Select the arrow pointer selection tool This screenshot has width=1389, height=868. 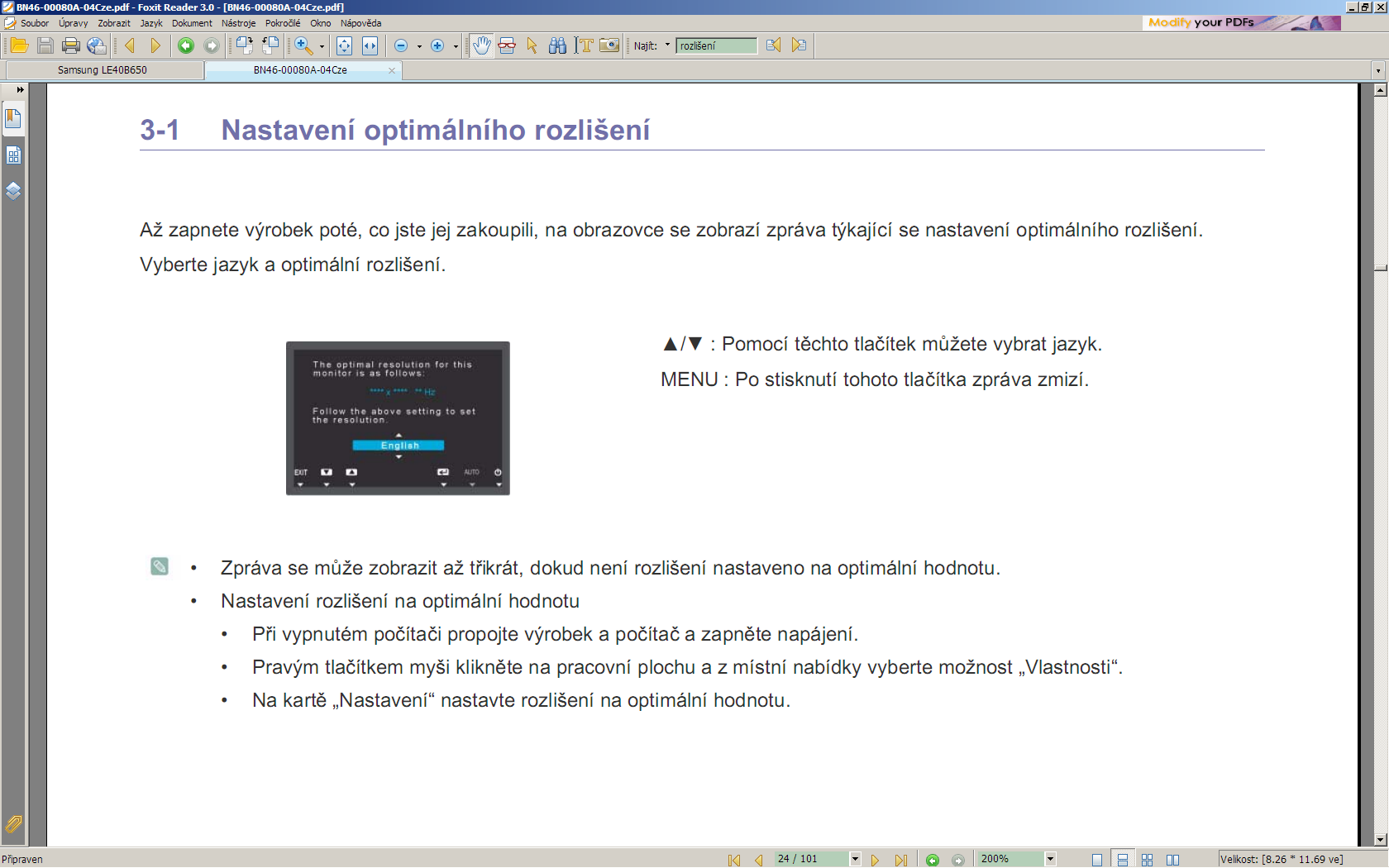coord(532,45)
